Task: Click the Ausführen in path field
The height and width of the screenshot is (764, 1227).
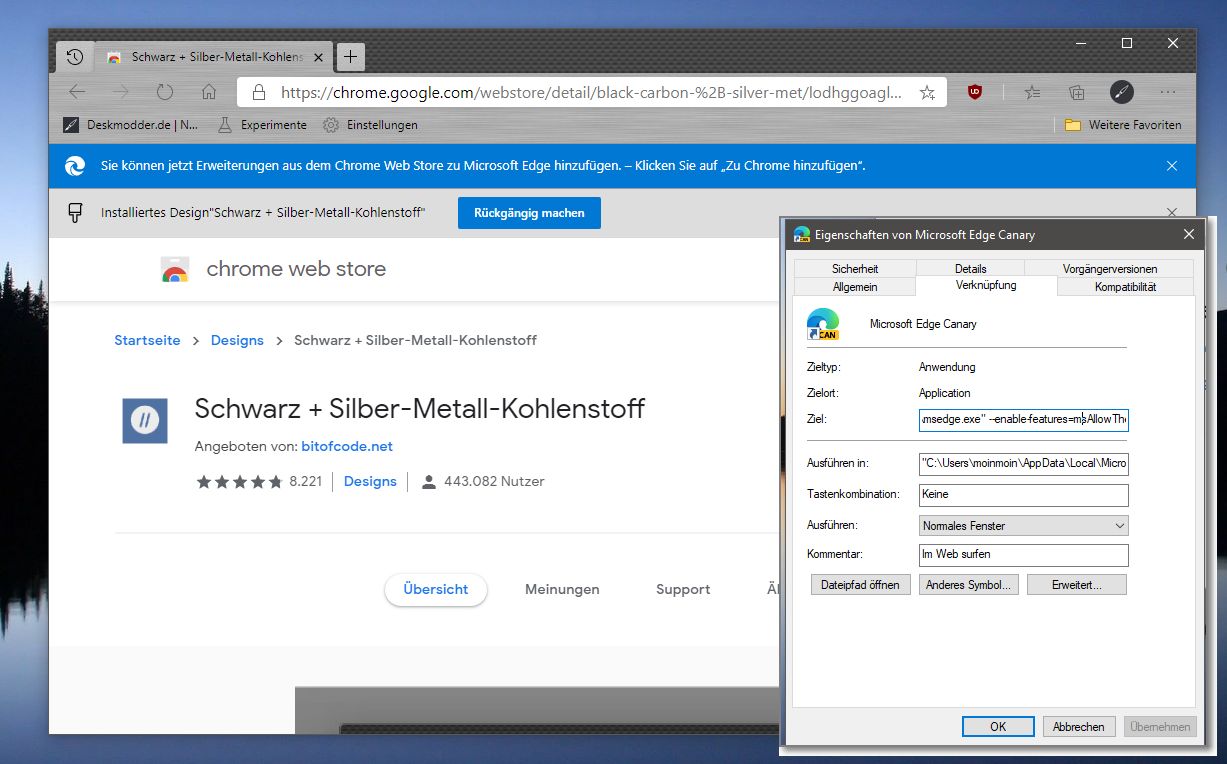Action: (x=1024, y=463)
